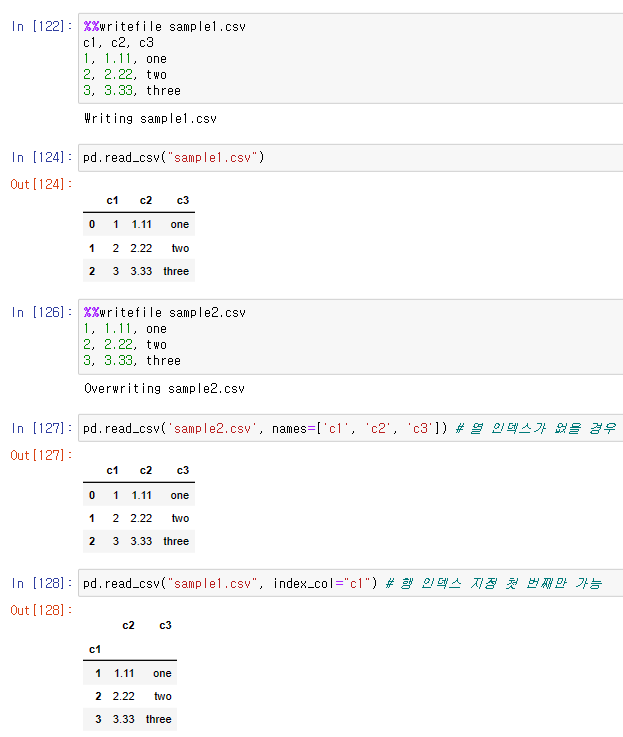Viewport: 623px width, 737px height.
Task: Click c1 column header in Out[124] table
Action: click(x=112, y=201)
